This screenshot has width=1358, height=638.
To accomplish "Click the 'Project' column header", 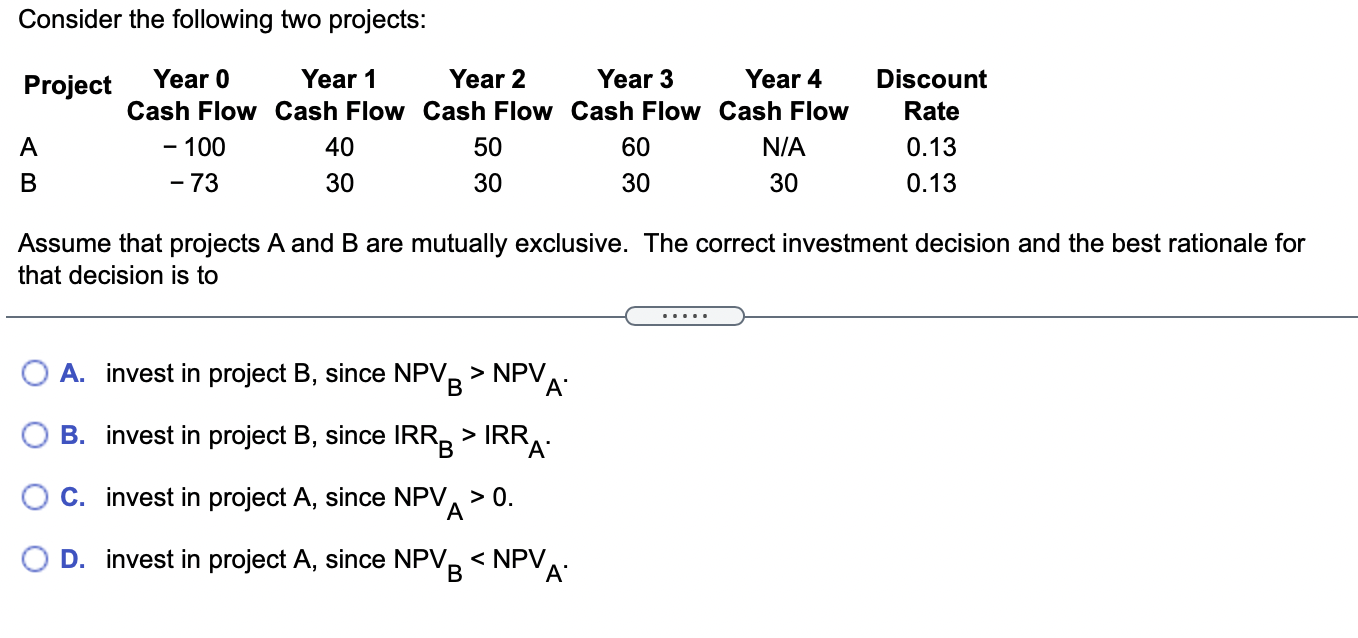I will 67,86.
